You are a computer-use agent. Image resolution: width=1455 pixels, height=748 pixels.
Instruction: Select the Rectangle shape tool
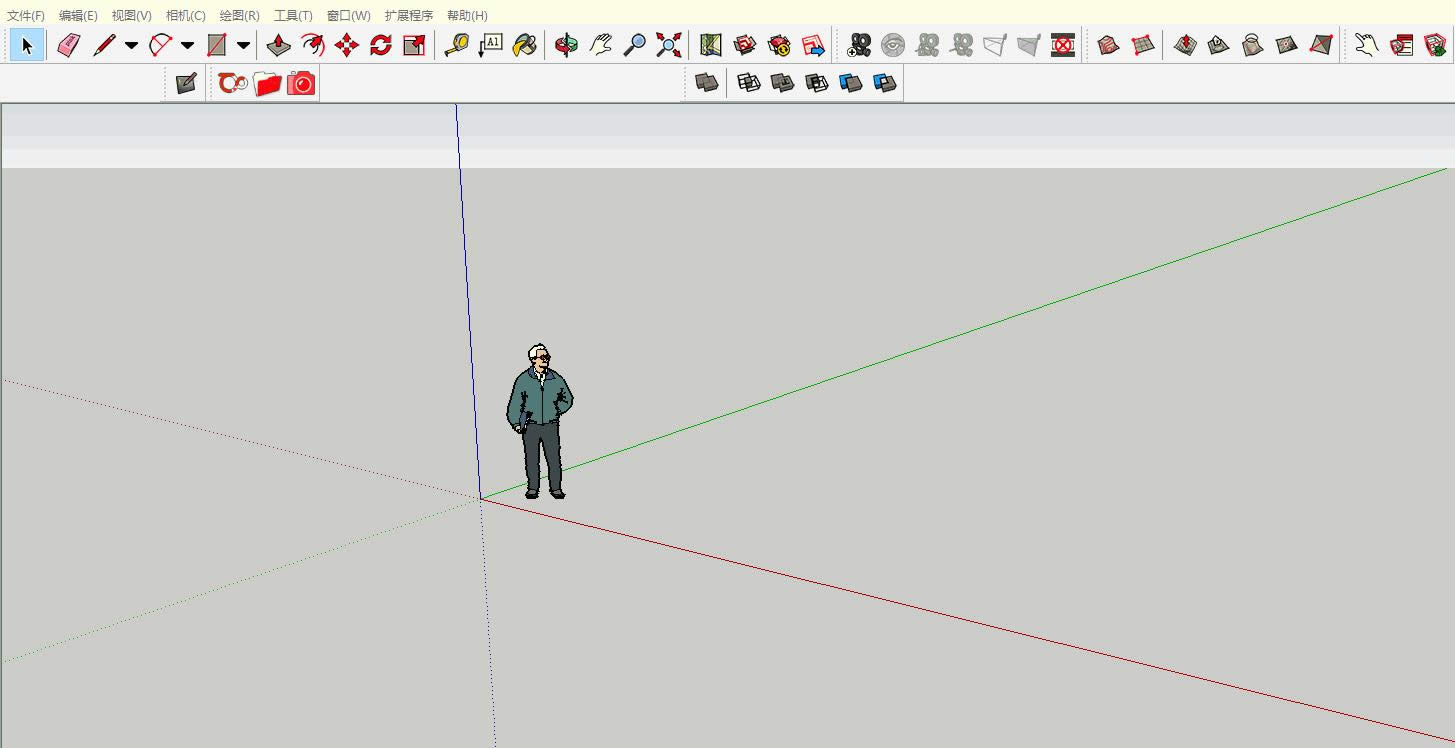[x=216, y=45]
